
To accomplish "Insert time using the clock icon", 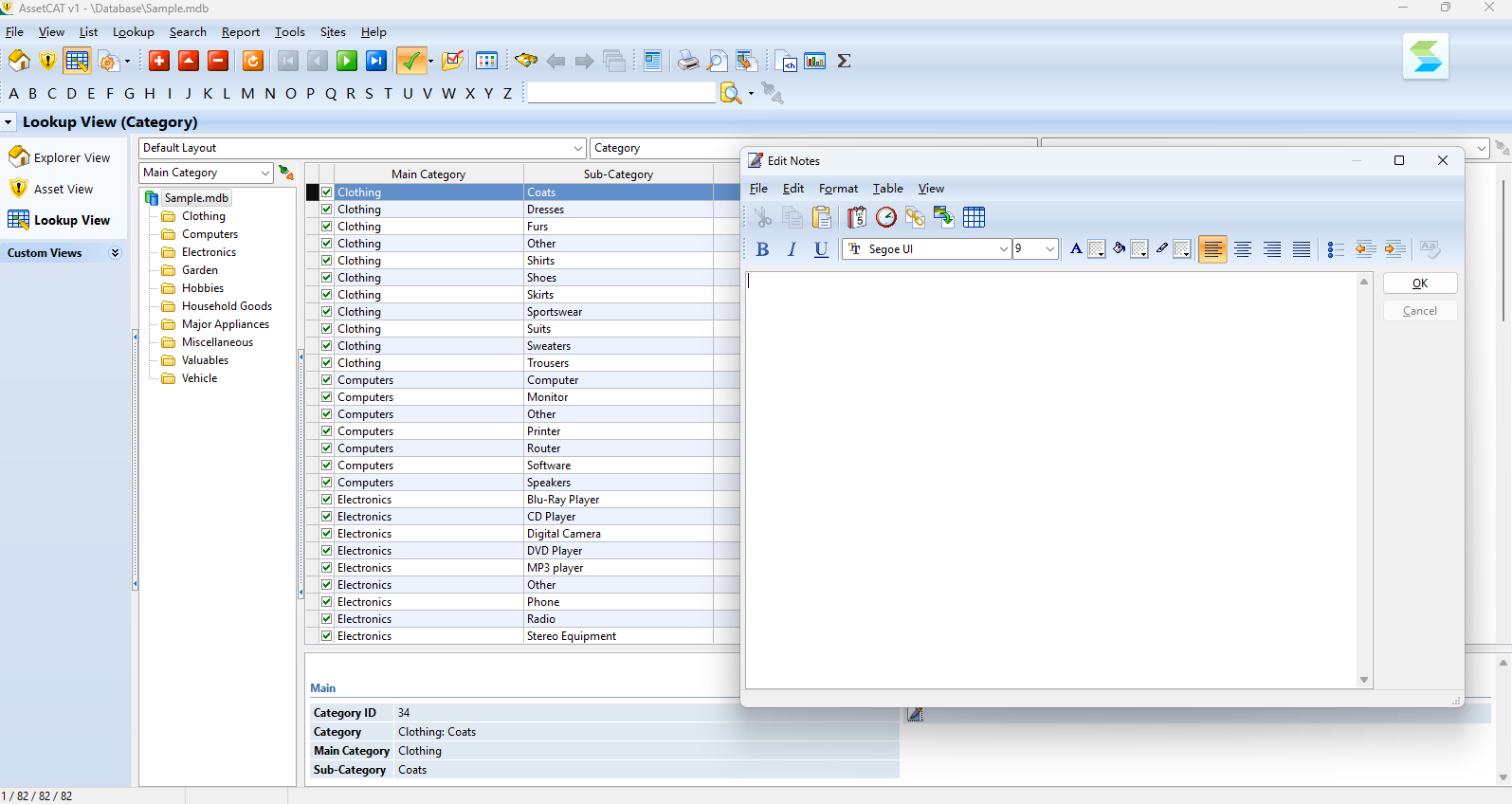I will [x=886, y=217].
